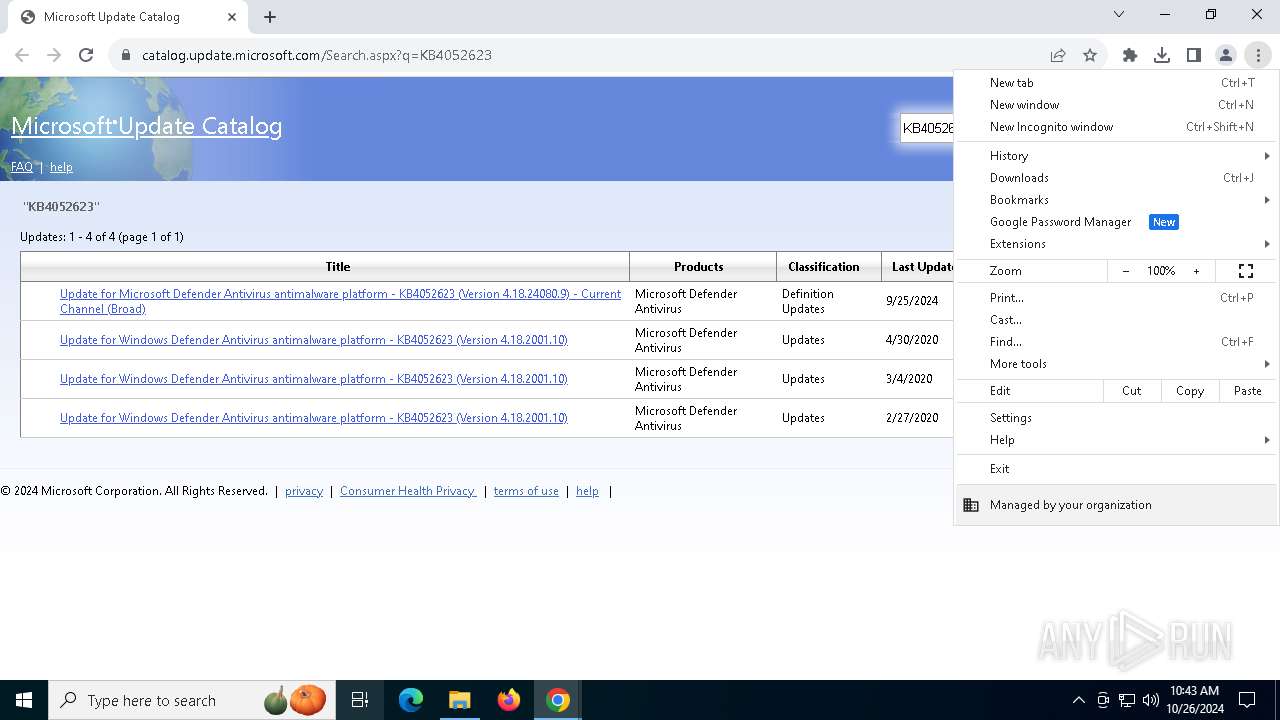Open File Explorer from the taskbar

(x=460, y=700)
